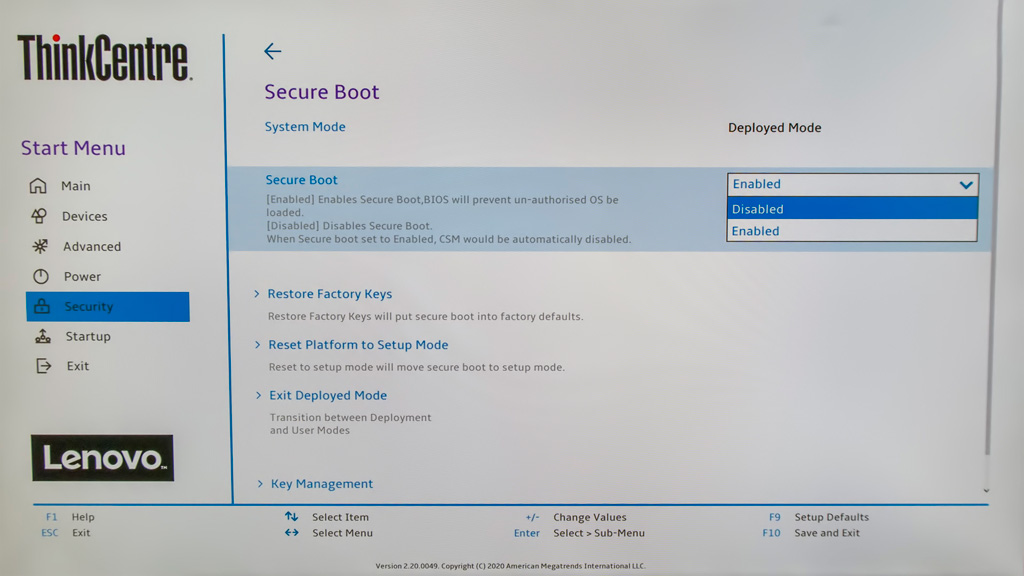Click the Lenovo logo
The height and width of the screenshot is (576, 1024).
click(x=103, y=458)
